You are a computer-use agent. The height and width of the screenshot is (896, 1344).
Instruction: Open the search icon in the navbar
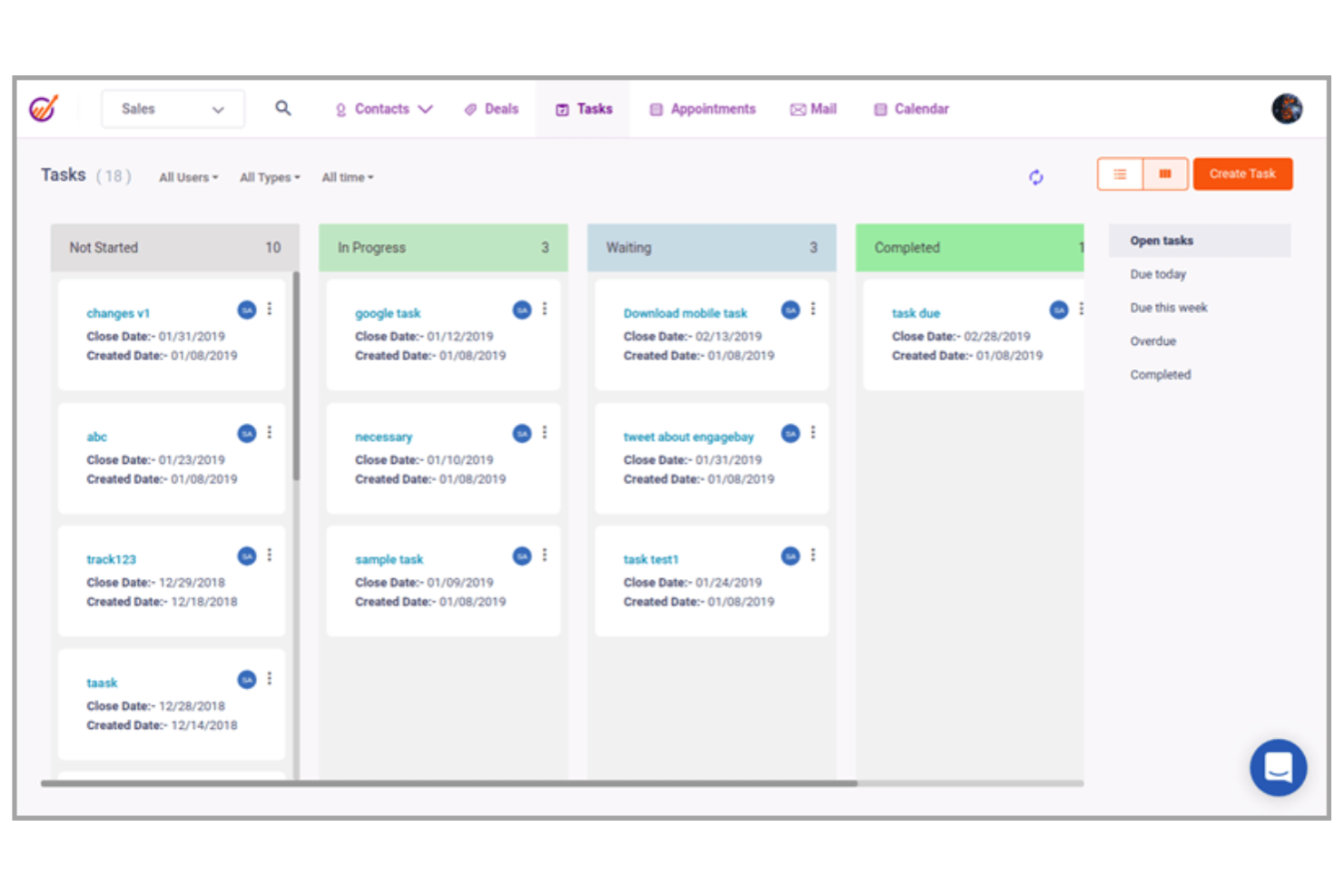click(x=283, y=108)
